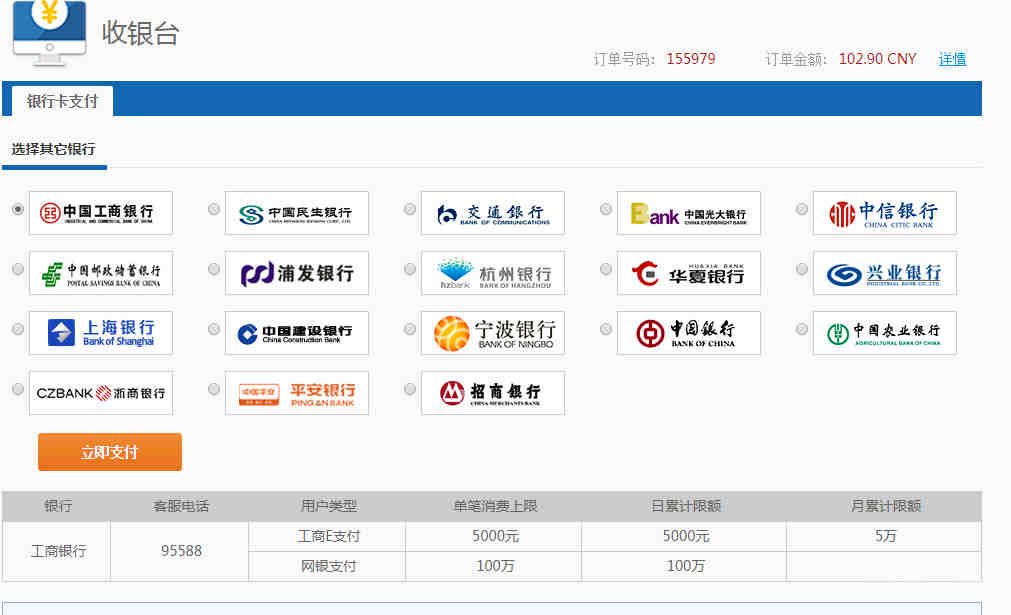Screen dimensions: 1011x615
Task: Choose the Industrial Bank (兴业银行) logo
Action: pyautogui.click(x=885, y=273)
